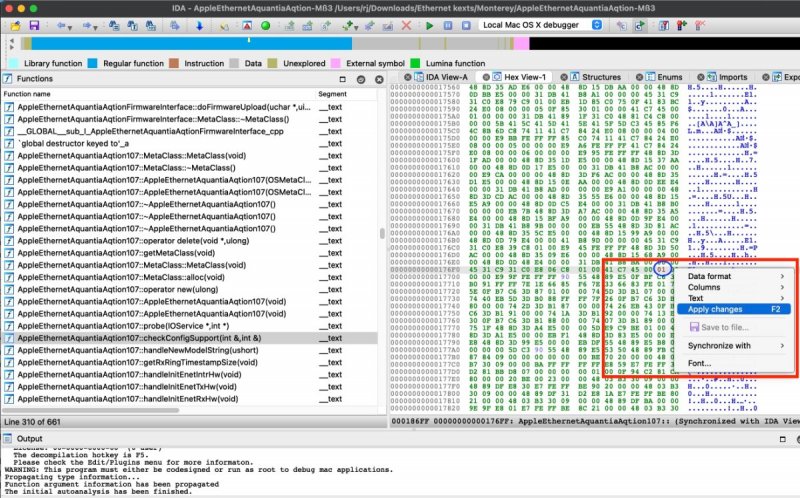This screenshot has height=498, width=800.
Task: Open the jump back history dropdown
Action: coord(70,27)
